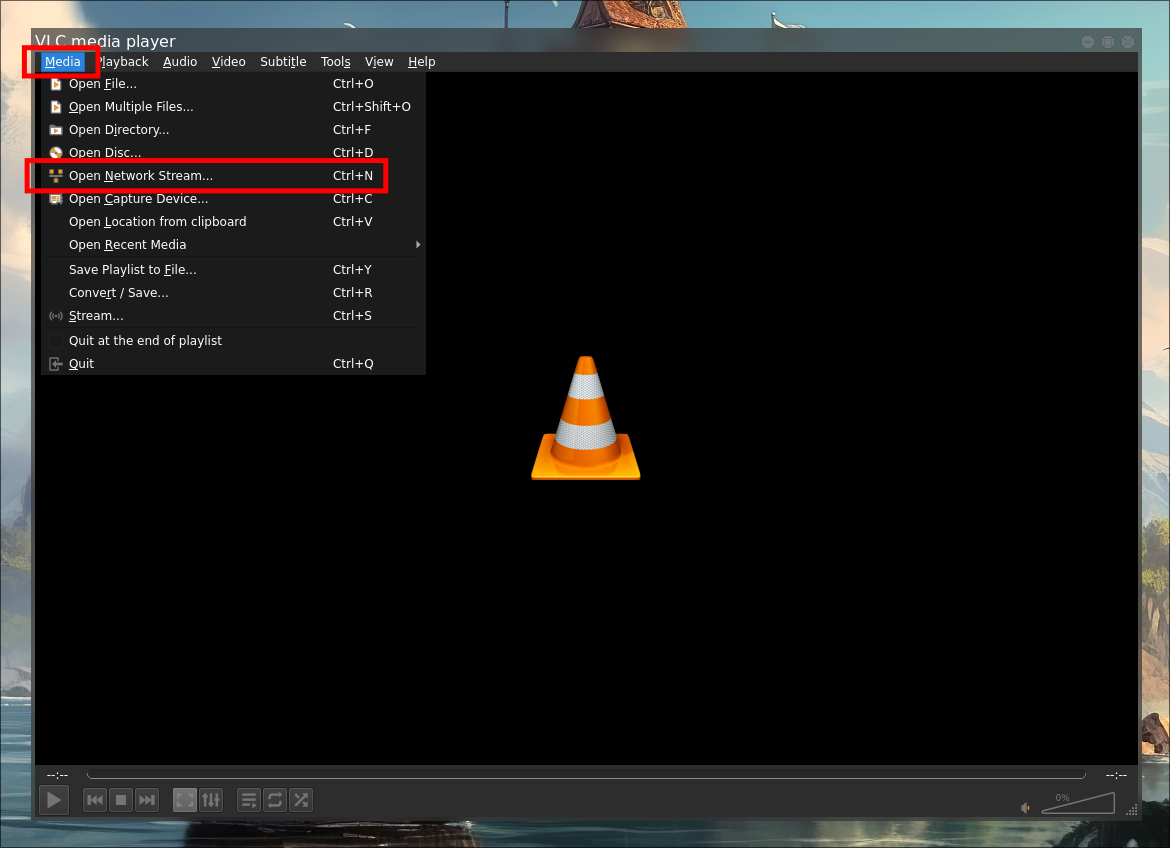The image size is (1170, 848).
Task: Toggle the playlist view
Action: (249, 800)
